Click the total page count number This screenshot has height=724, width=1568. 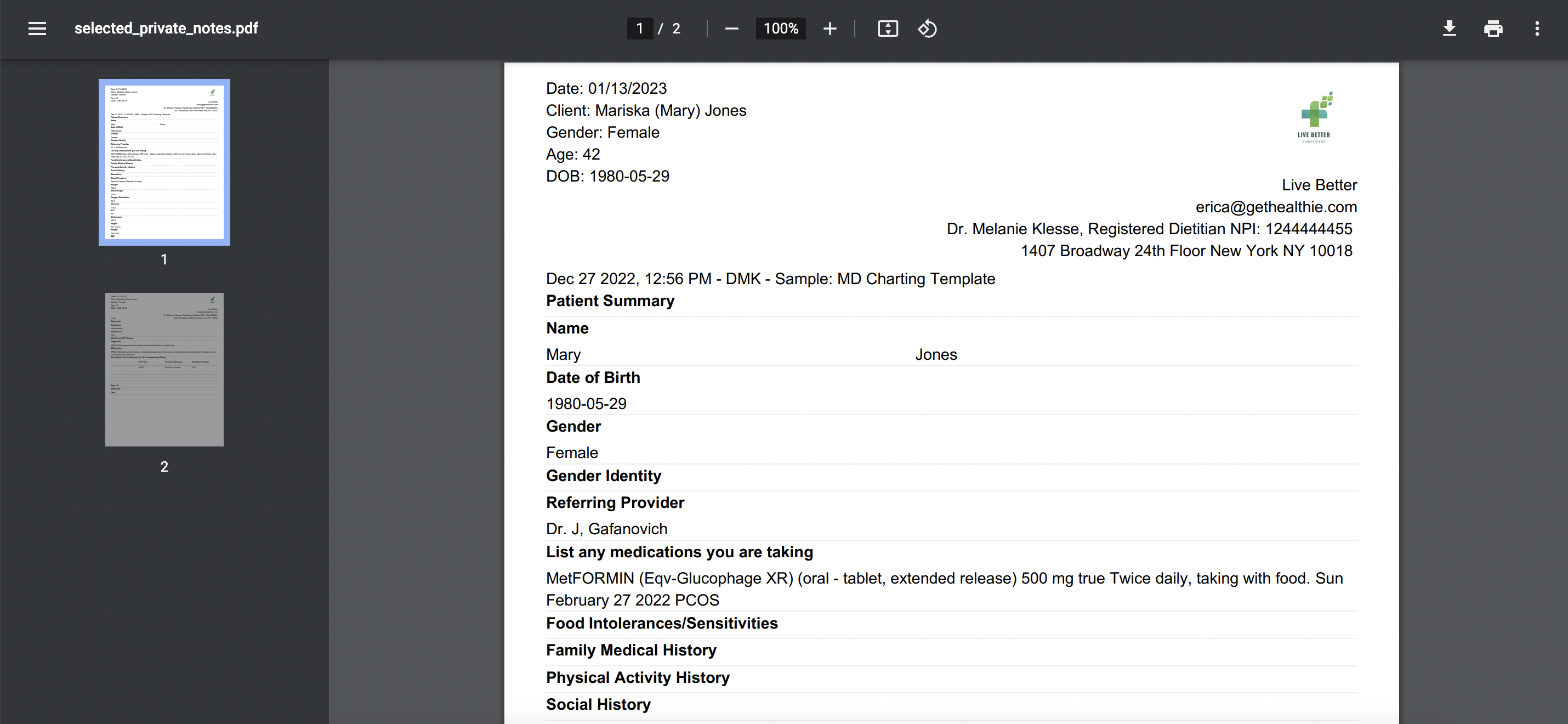click(675, 29)
